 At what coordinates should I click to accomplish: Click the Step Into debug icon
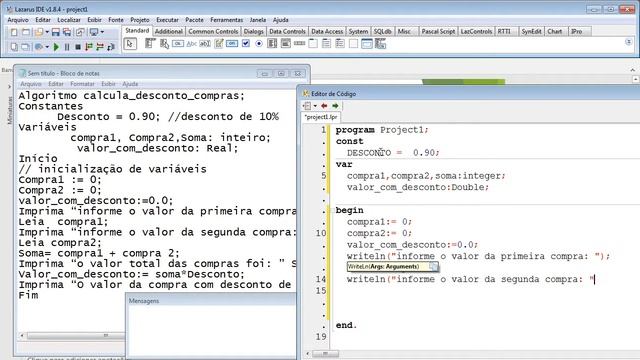(89, 47)
